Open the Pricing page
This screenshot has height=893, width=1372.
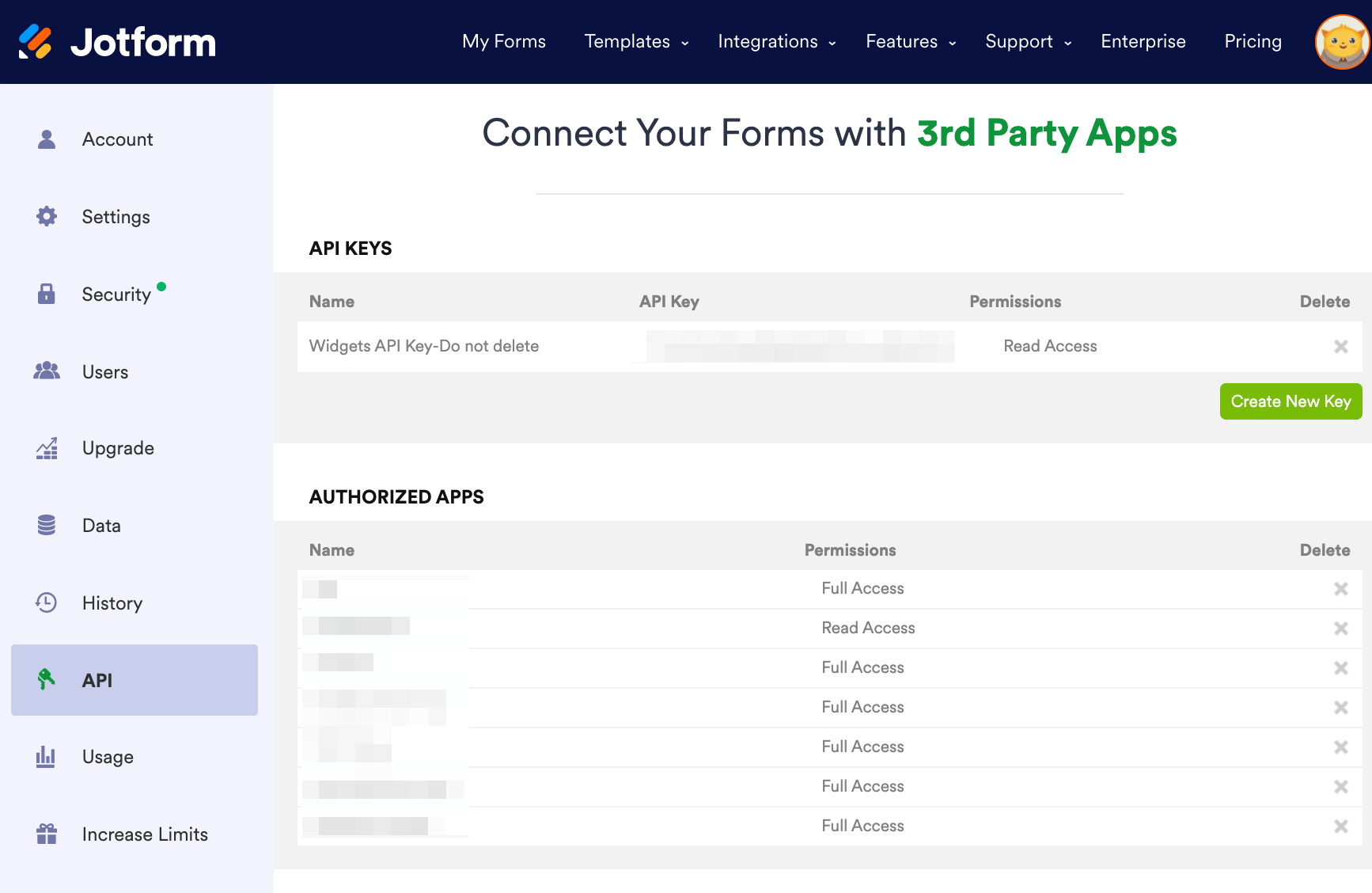click(x=1253, y=41)
